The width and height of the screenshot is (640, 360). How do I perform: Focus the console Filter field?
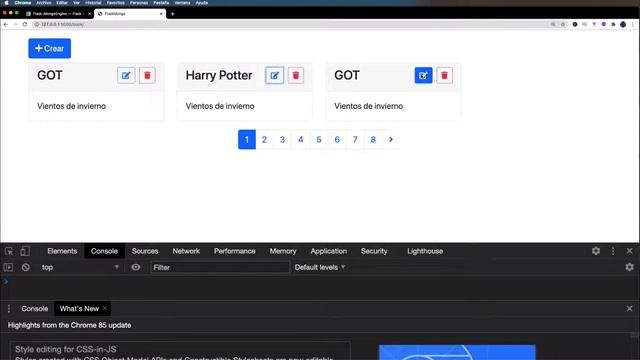click(220, 267)
